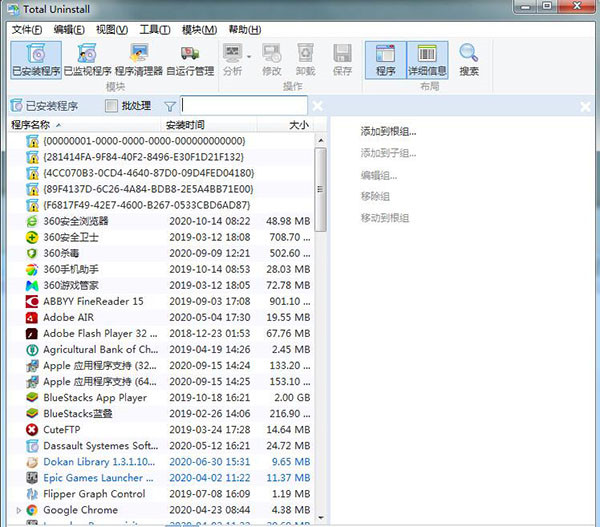Viewport: 600px width, 527px height.
Task: Select the {89F4137D-6C26-4A84-BDB8-2E5A4BB71E00} entry
Action: coord(148,189)
